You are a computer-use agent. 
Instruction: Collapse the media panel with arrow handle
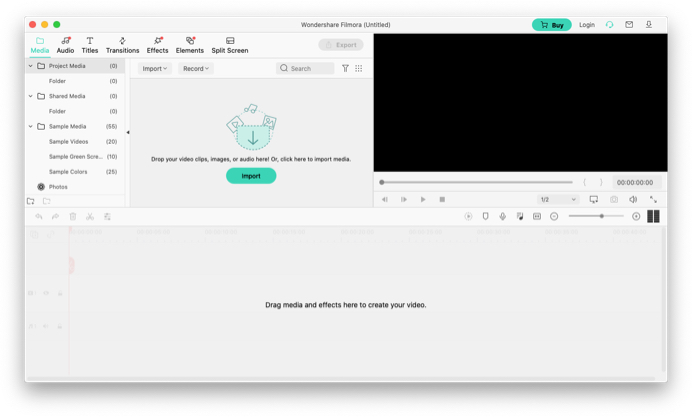coord(128,132)
